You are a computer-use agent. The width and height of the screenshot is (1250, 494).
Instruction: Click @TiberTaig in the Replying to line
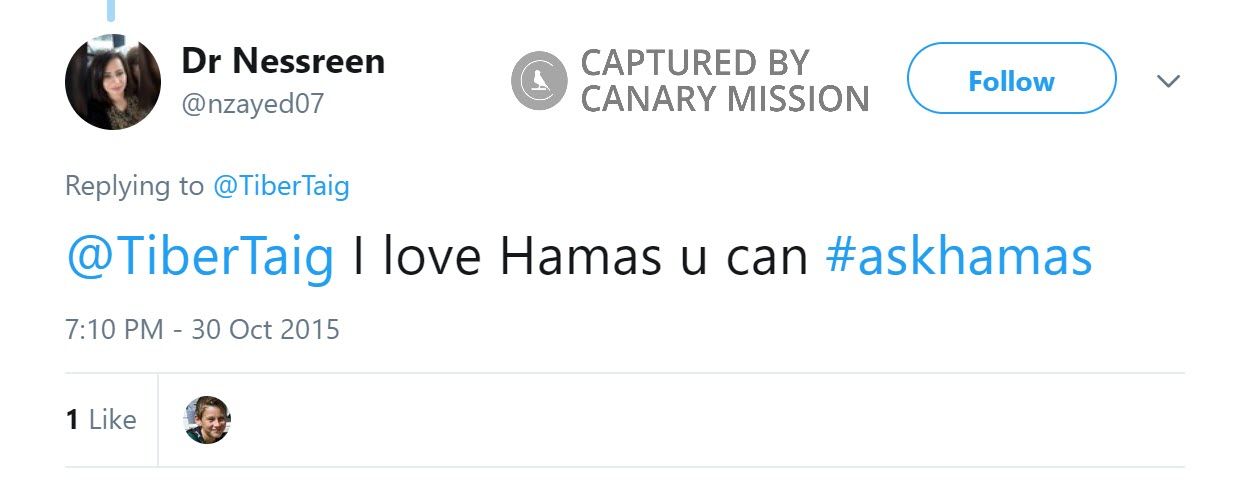click(x=281, y=186)
